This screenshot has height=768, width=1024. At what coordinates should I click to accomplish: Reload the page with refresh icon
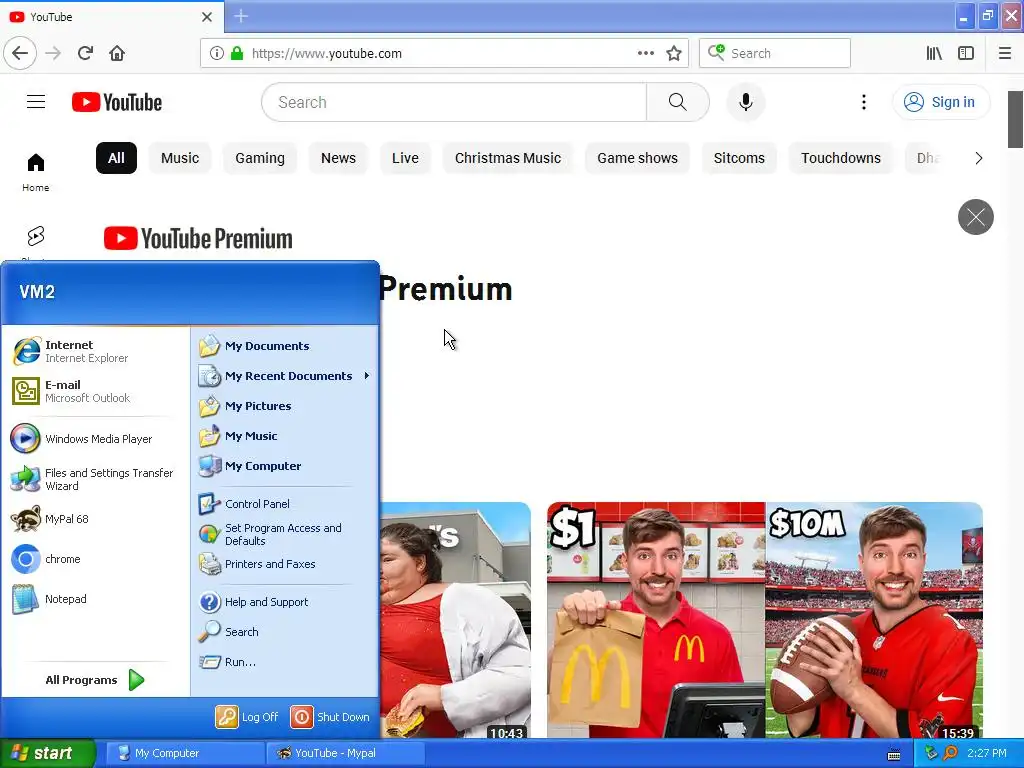[x=85, y=53]
